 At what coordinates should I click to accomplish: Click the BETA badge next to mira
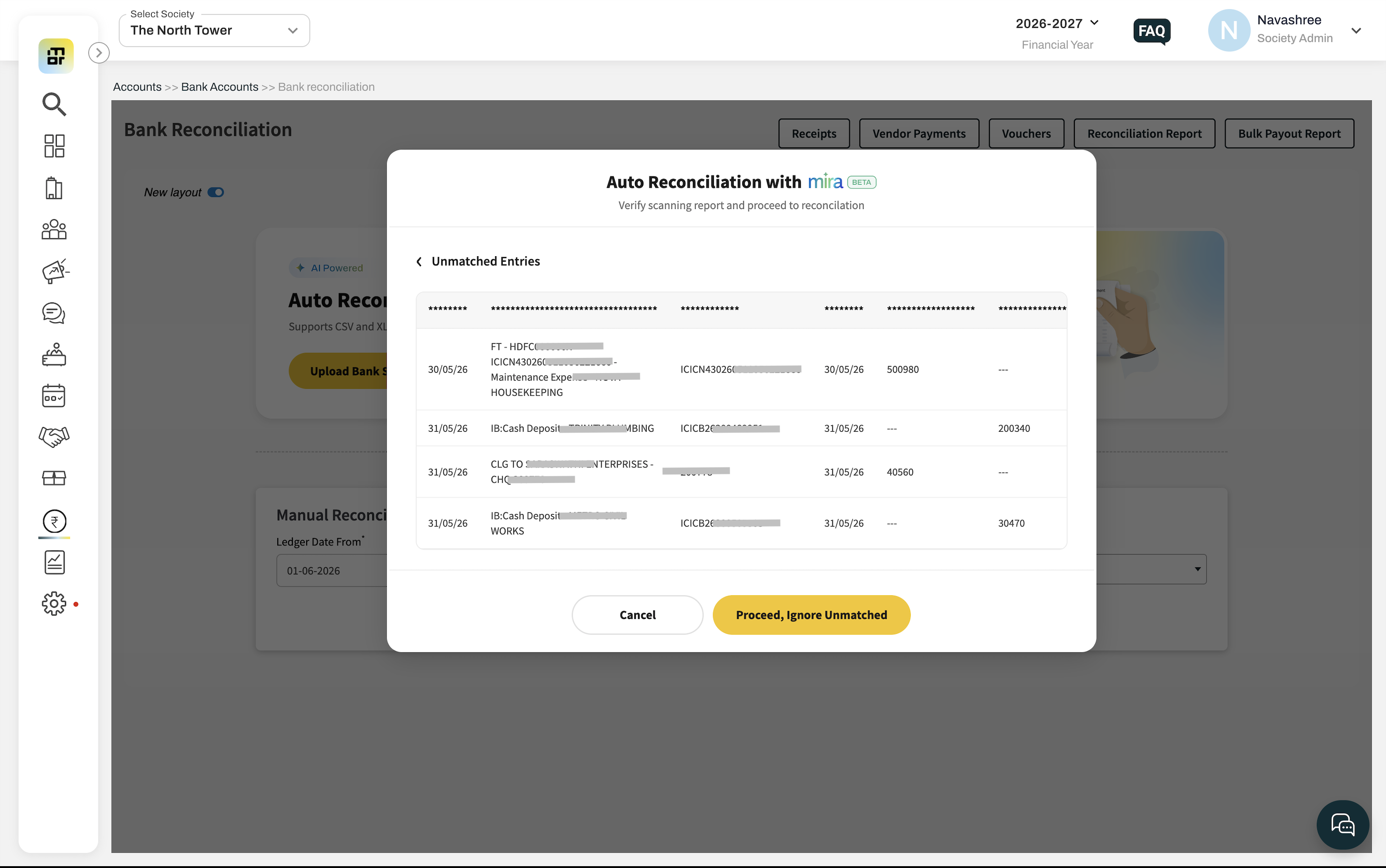click(861, 182)
